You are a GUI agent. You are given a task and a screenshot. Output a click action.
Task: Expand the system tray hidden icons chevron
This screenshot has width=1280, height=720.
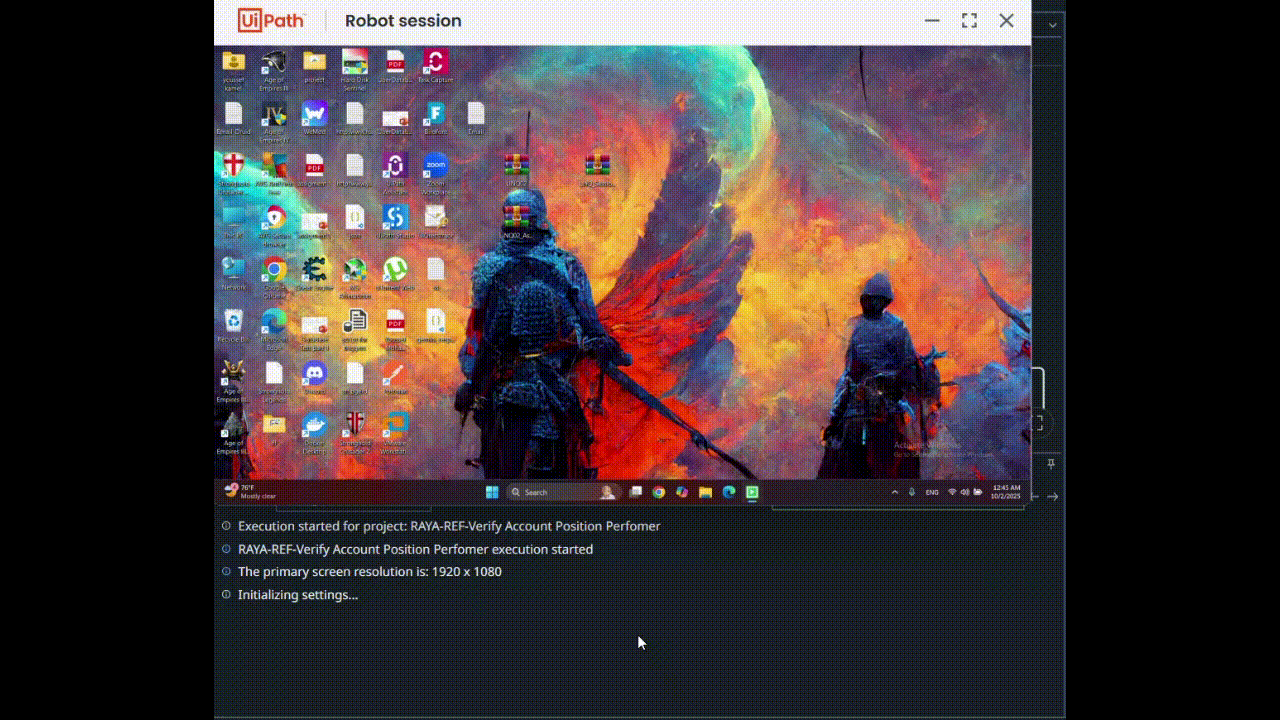896,492
